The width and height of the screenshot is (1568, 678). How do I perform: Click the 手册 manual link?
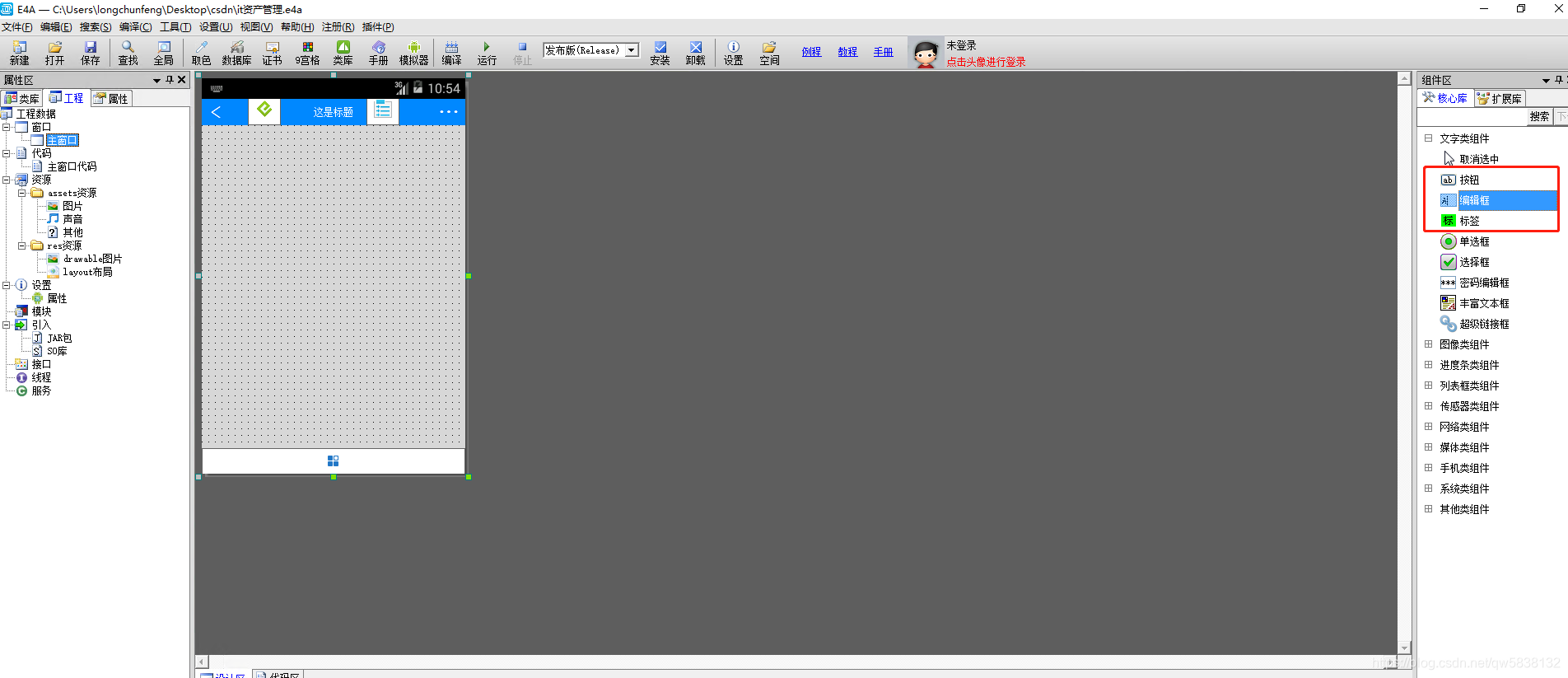(x=883, y=52)
